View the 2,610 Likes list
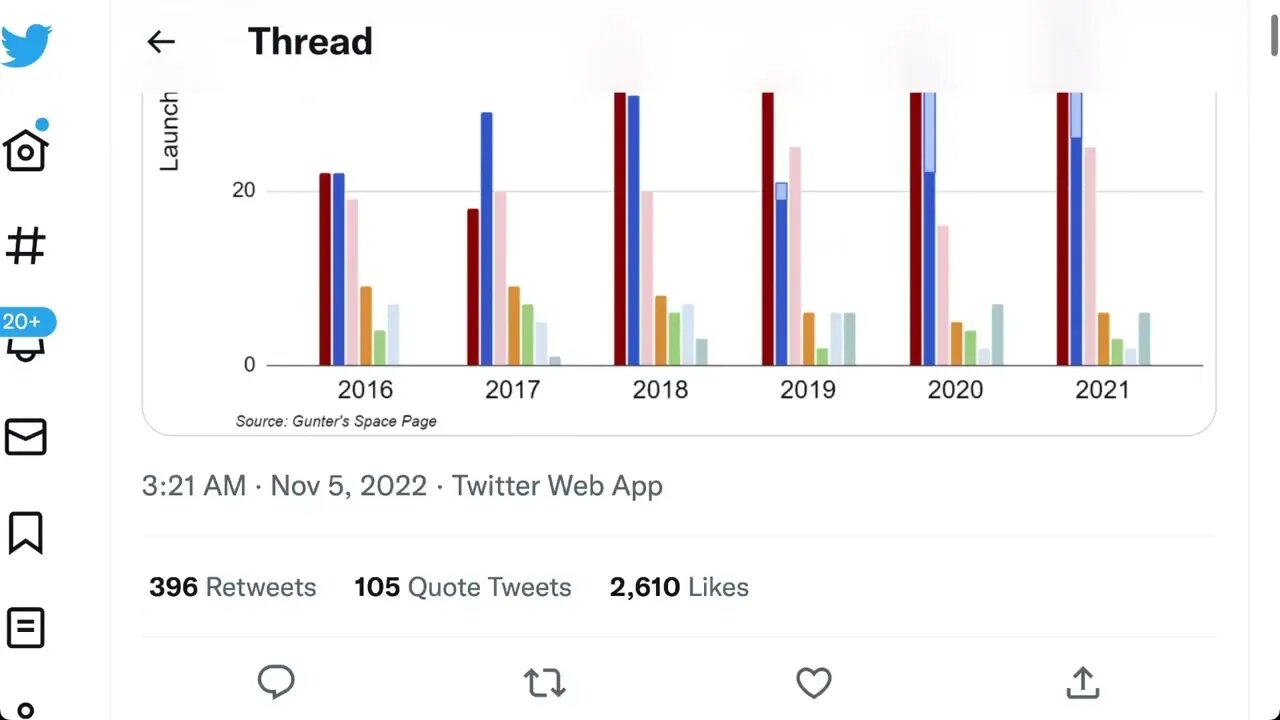This screenshot has width=1280, height=720. coord(679,587)
